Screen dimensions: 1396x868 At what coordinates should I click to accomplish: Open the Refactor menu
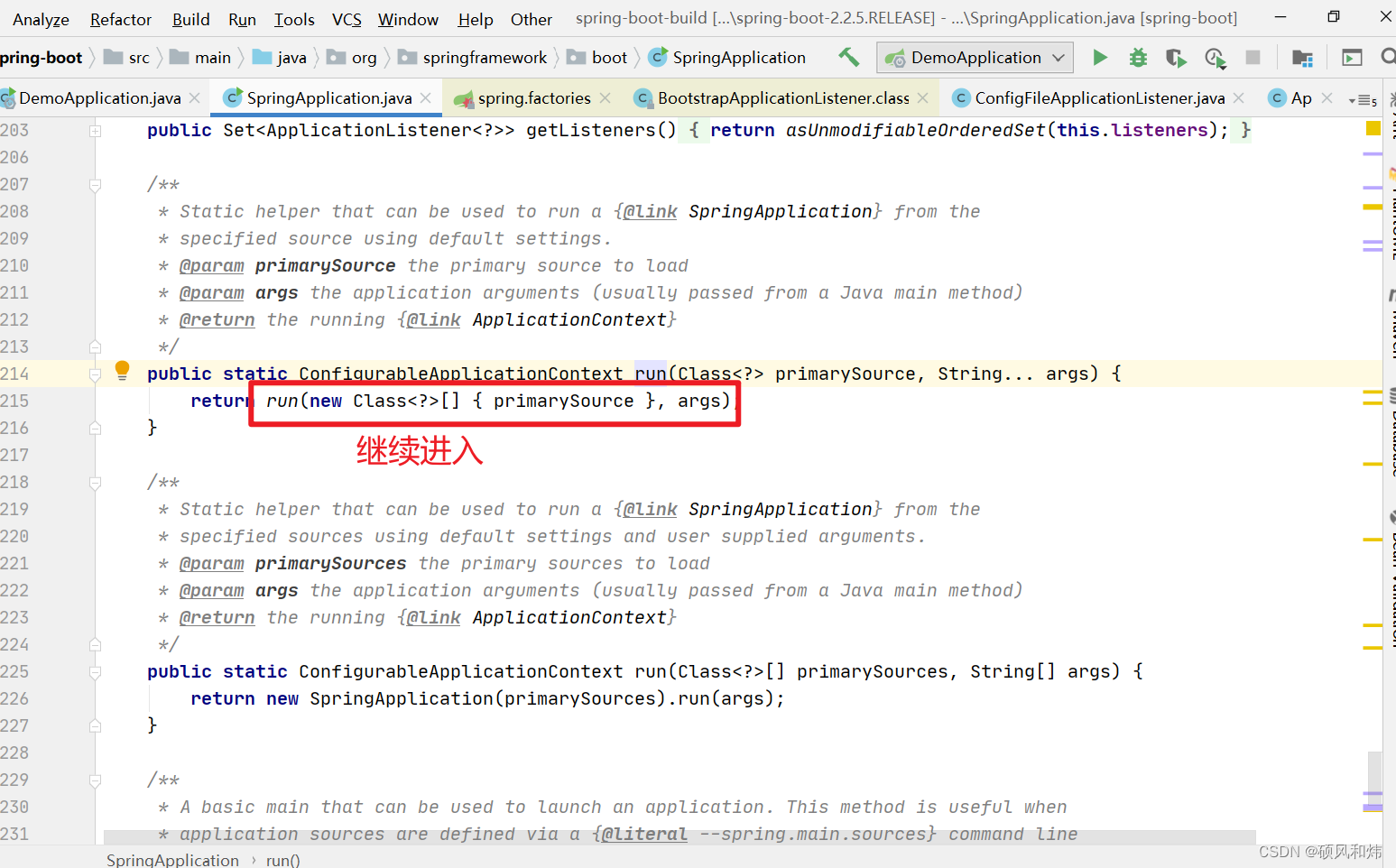(x=121, y=19)
